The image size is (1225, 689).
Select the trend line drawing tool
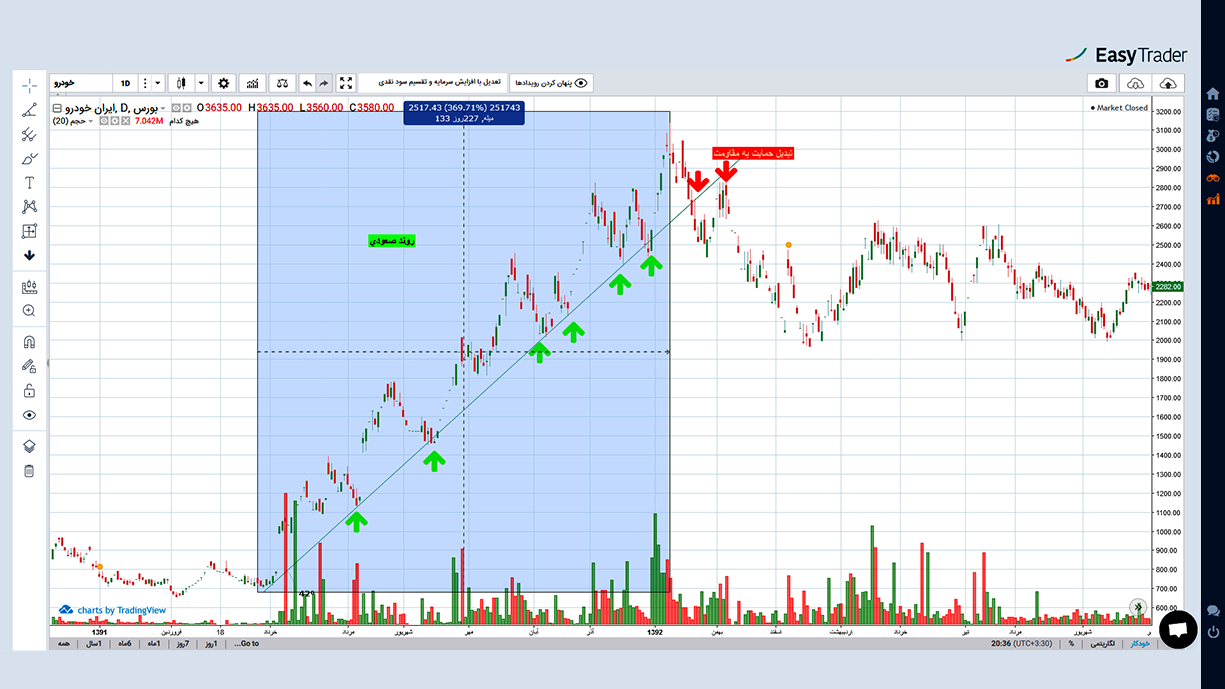(x=29, y=109)
